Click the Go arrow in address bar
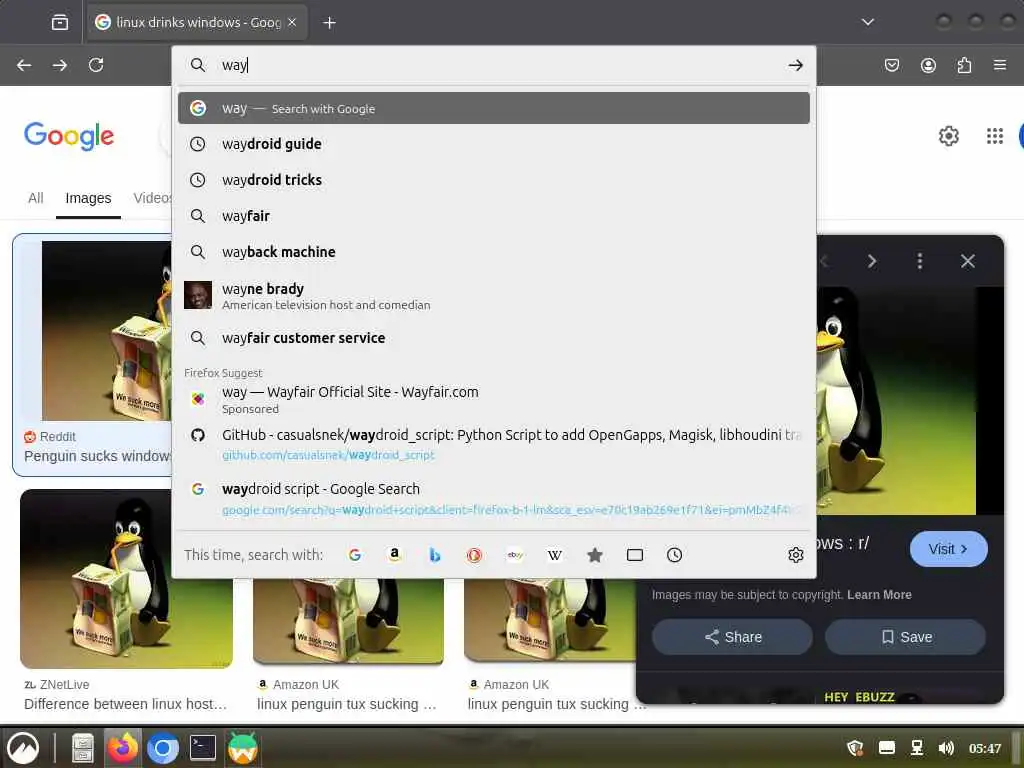Viewport: 1024px width, 768px height. [x=795, y=65]
